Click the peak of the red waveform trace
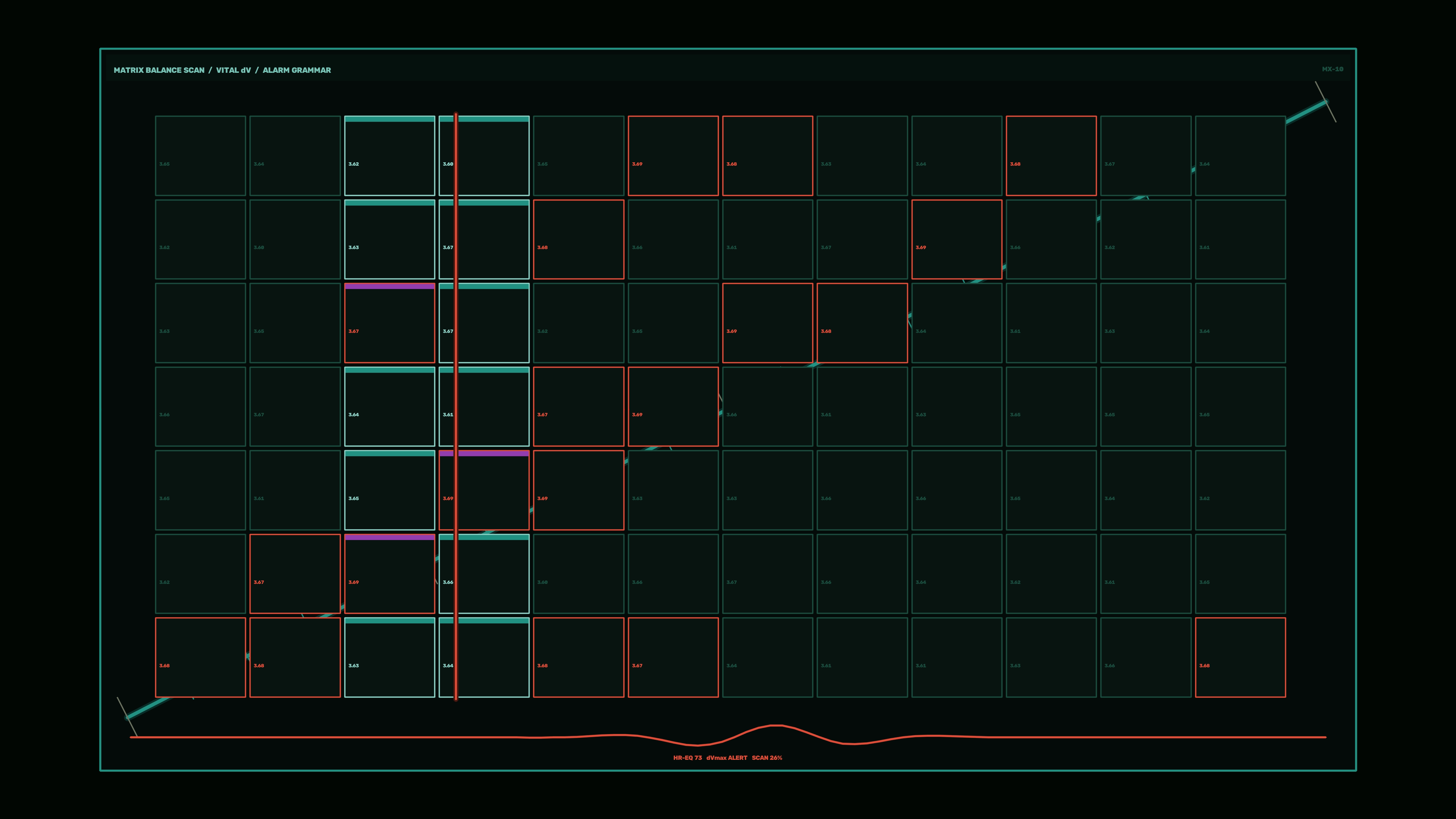 click(777, 725)
